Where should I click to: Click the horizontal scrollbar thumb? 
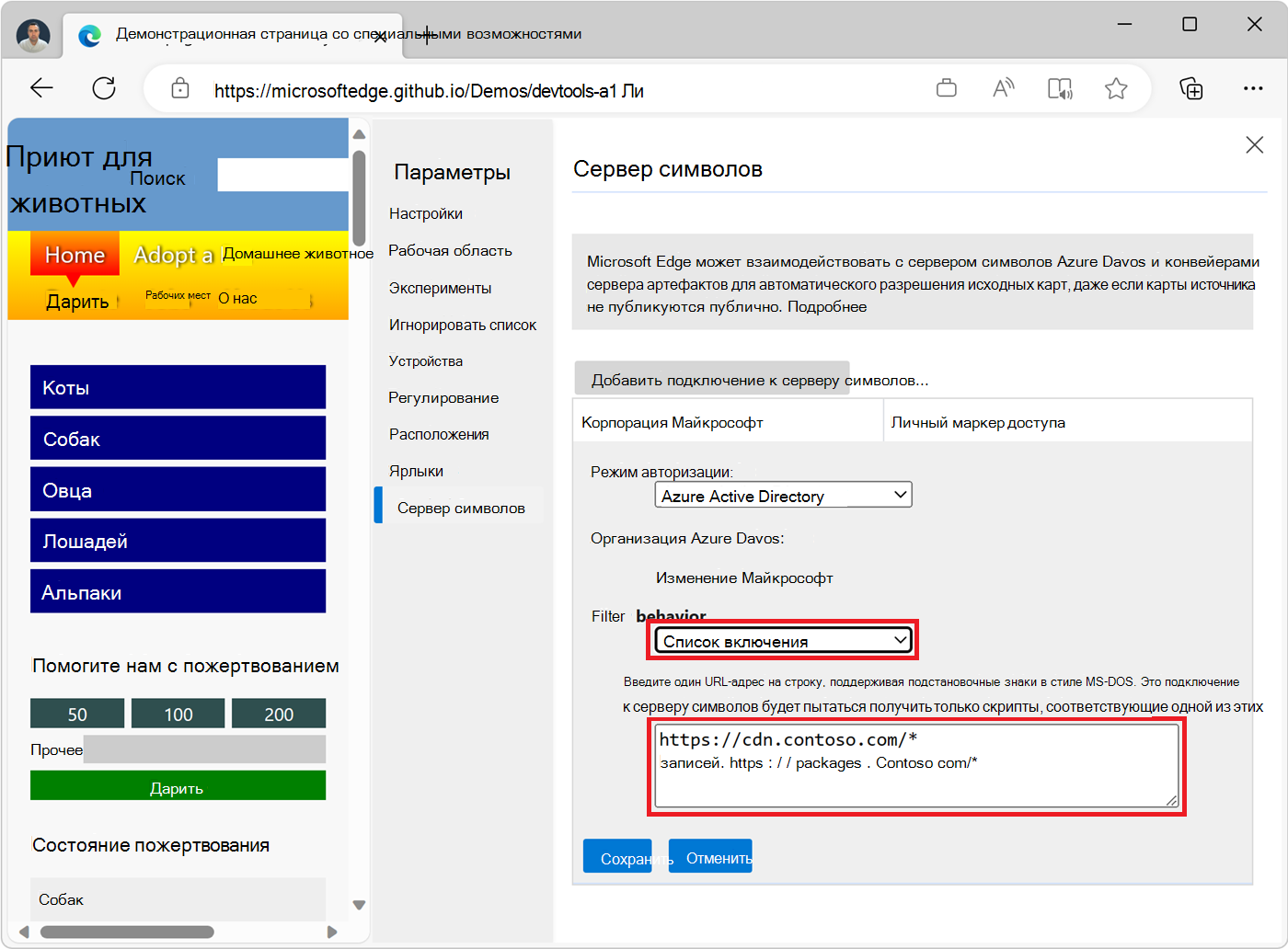point(127,932)
